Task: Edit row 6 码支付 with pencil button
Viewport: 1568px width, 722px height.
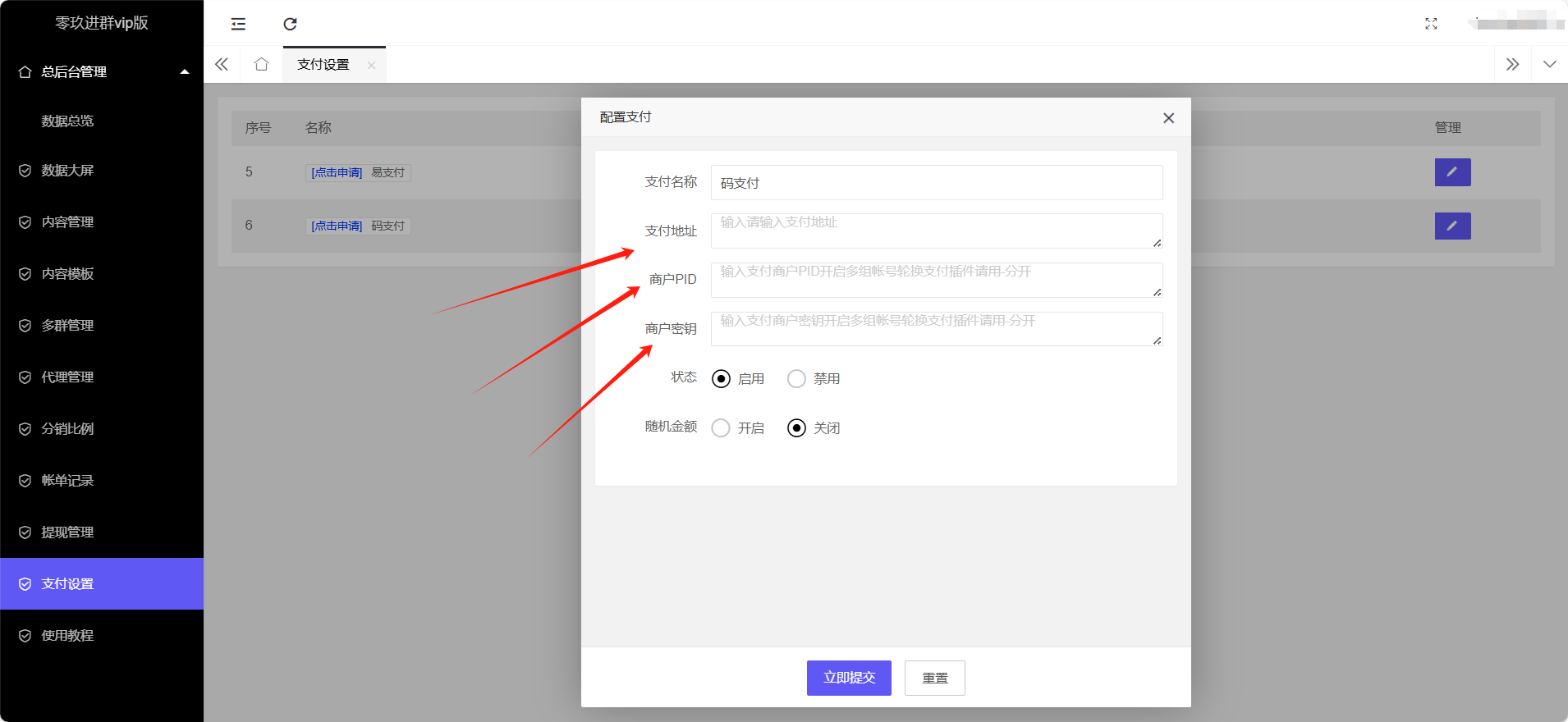Action: tap(1452, 226)
